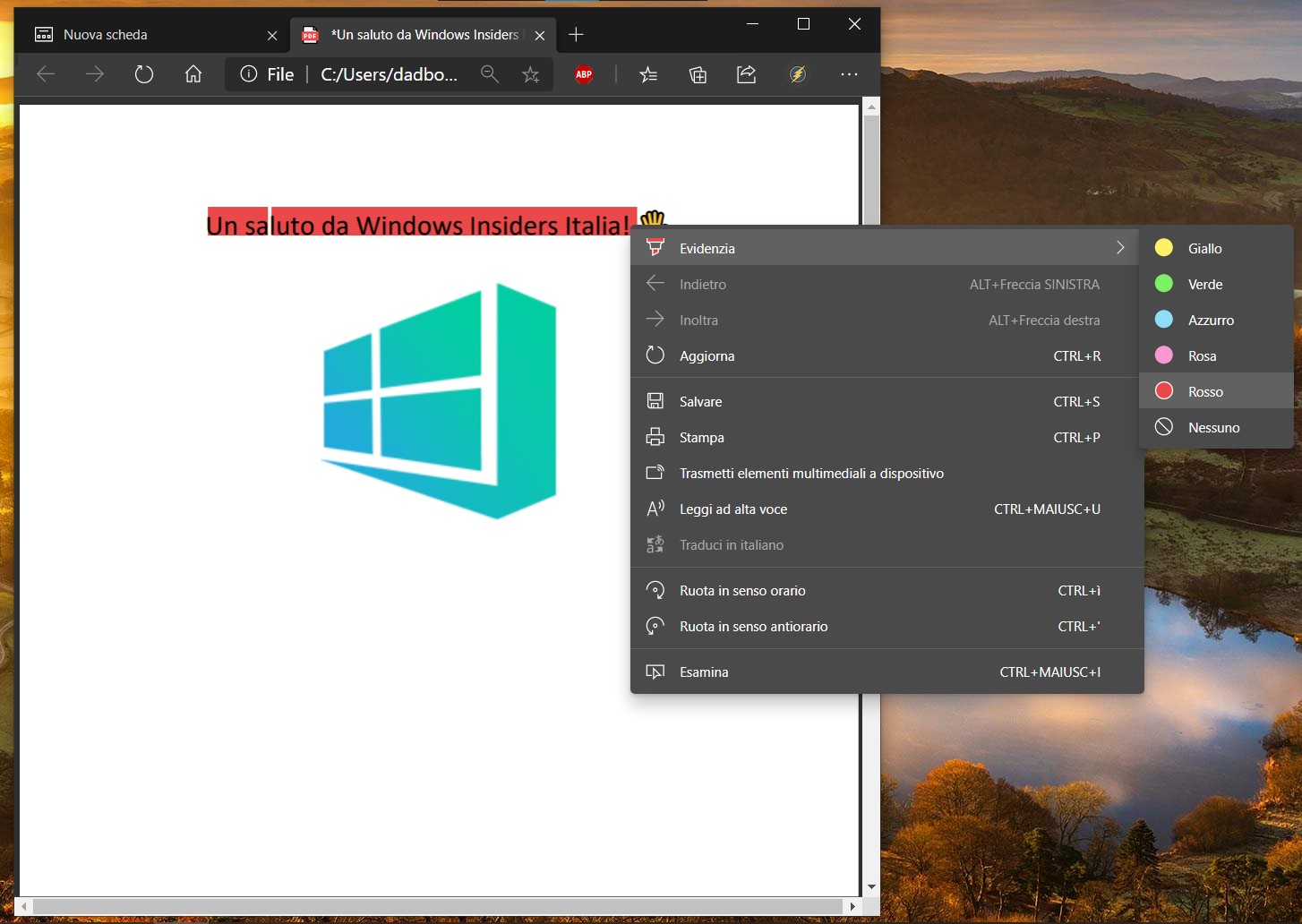Pick the Azzurro light blue highlight color

click(x=1216, y=320)
